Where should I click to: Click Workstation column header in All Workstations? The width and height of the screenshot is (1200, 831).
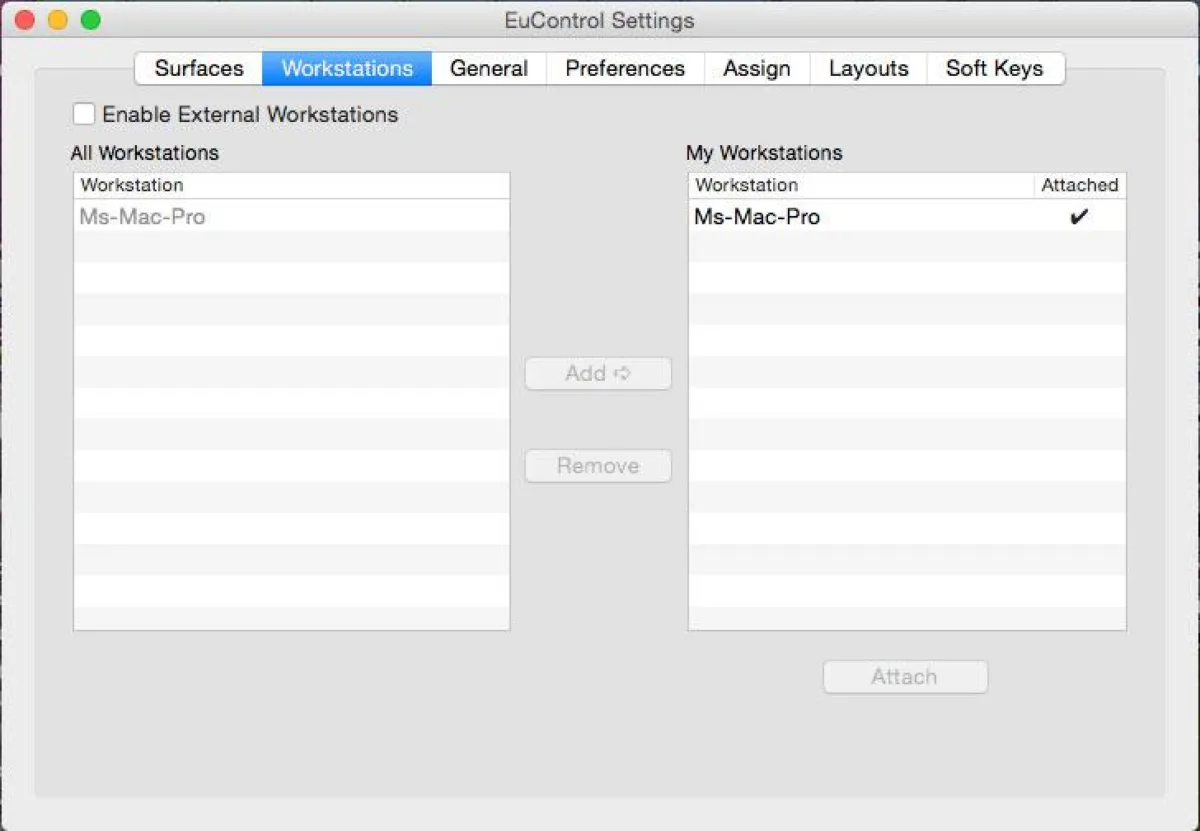pyautogui.click(x=292, y=185)
